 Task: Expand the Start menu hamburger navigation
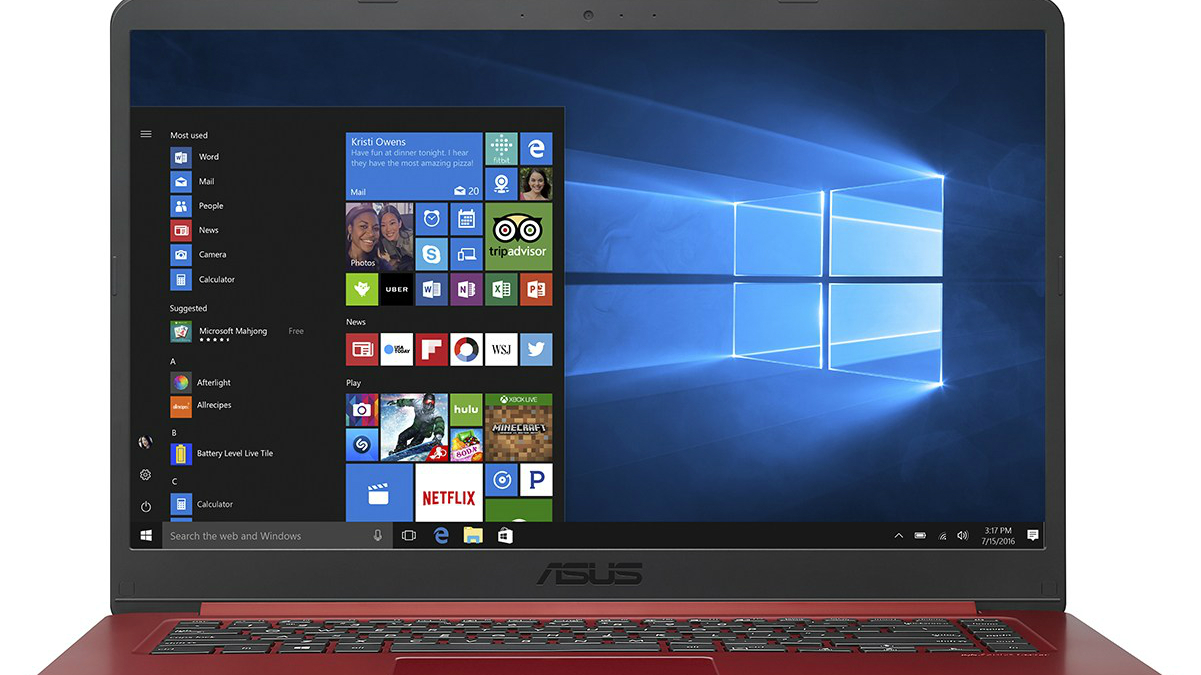pos(145,133)
